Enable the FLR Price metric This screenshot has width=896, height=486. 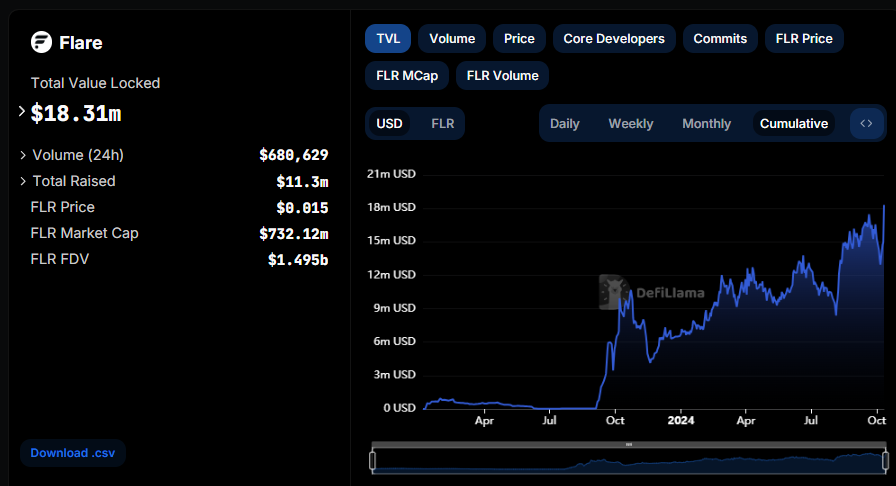pyautogui.click(x=804, y=39)
